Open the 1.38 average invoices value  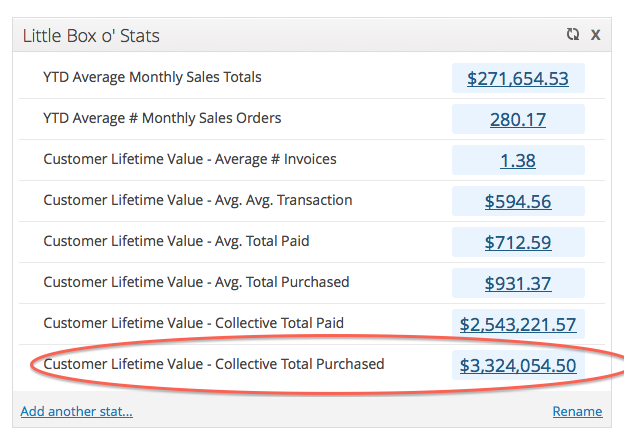click(x=518, y=160)
